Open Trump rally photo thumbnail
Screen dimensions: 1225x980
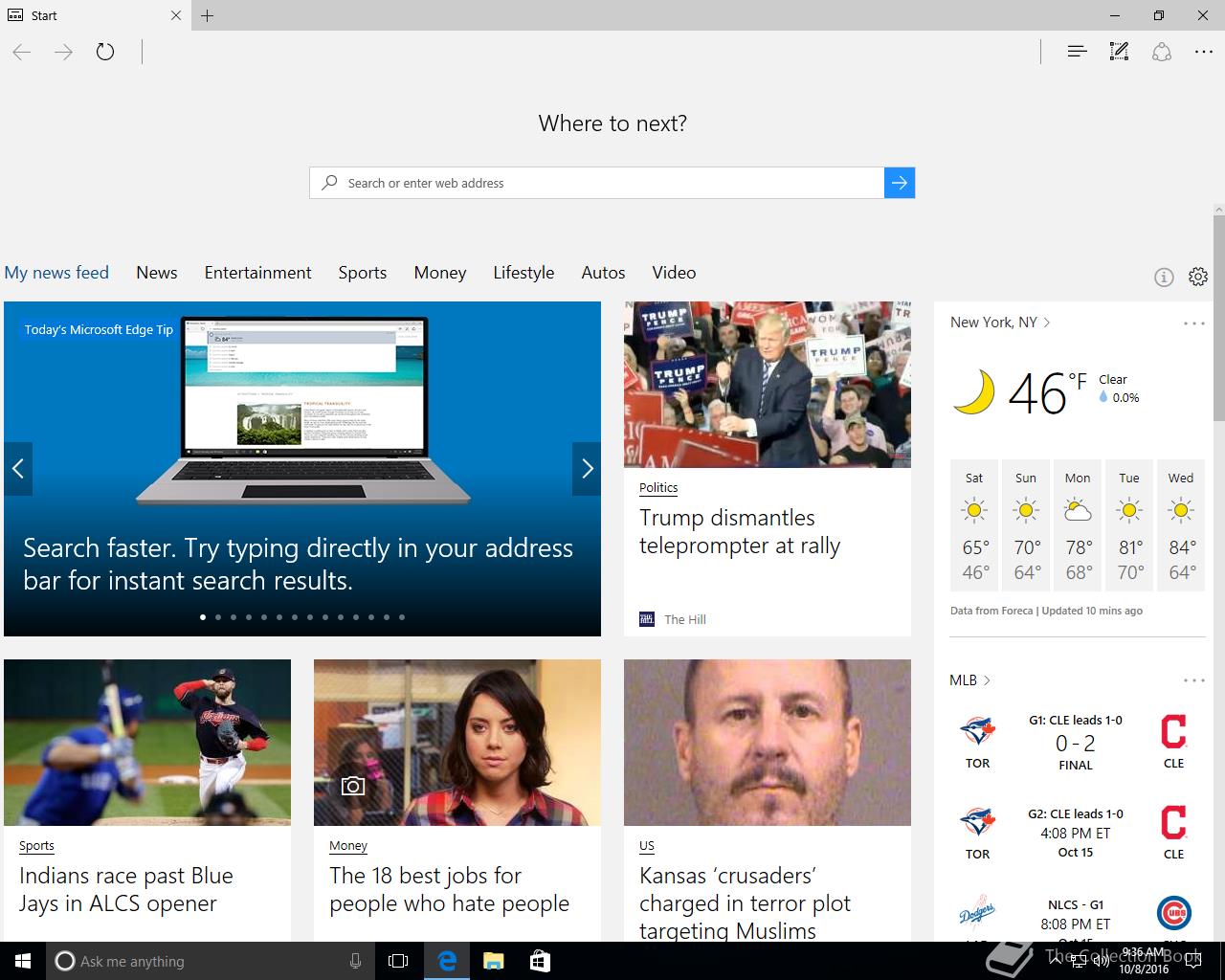pos(768,385)
